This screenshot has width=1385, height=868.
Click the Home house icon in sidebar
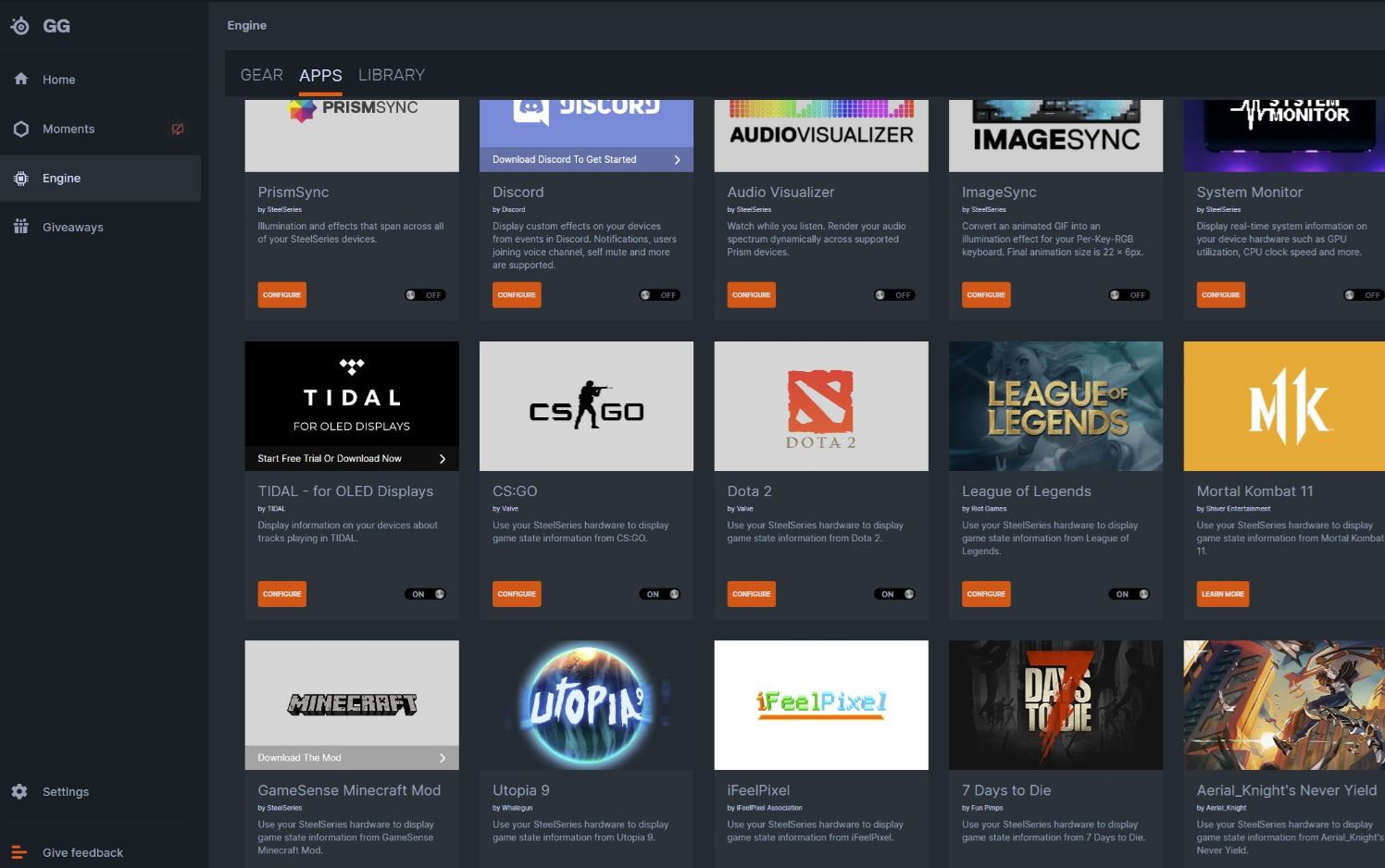click(x=21, y=79)
